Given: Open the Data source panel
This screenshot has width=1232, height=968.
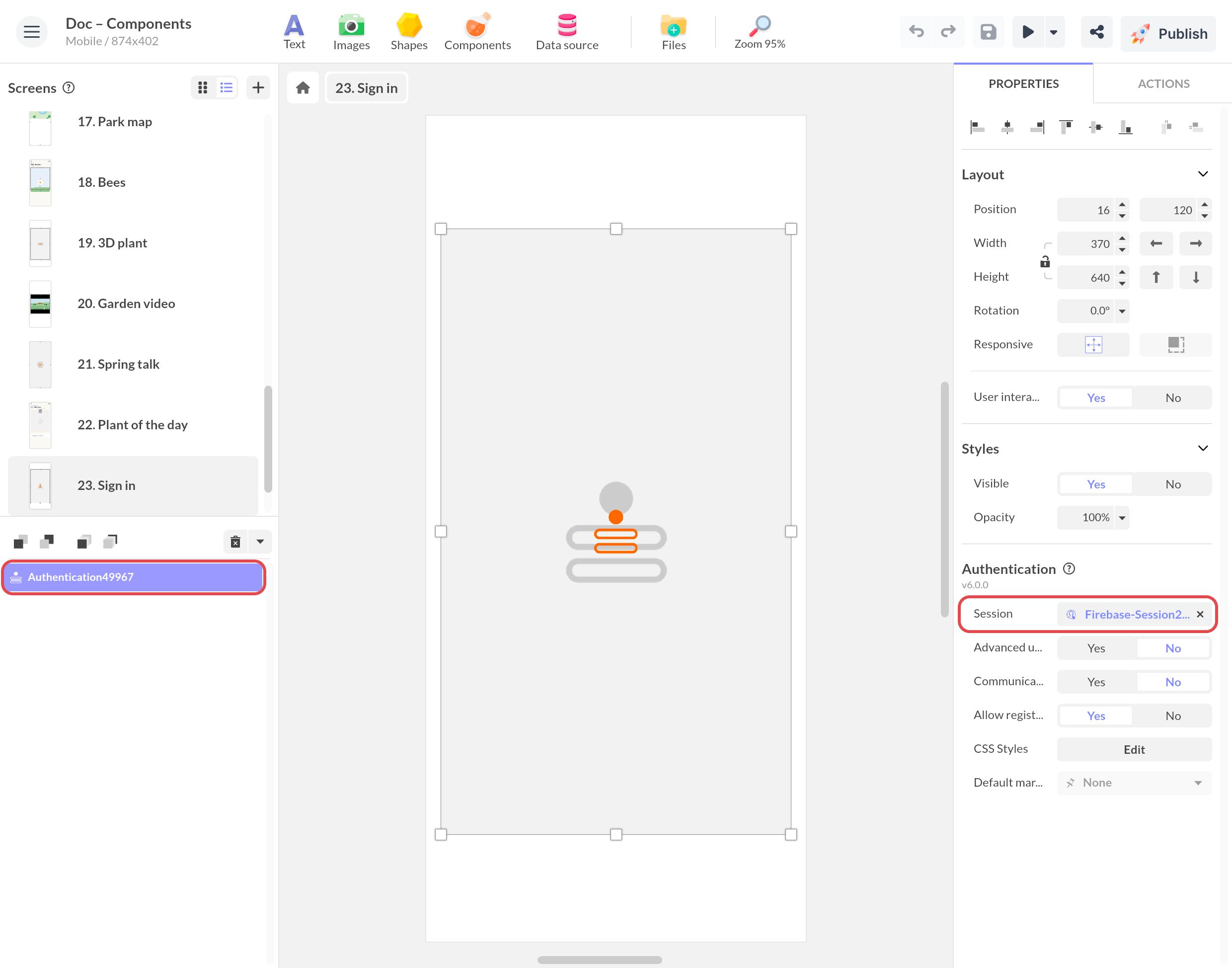Looking at the screenshot, I should pos(567,32).
